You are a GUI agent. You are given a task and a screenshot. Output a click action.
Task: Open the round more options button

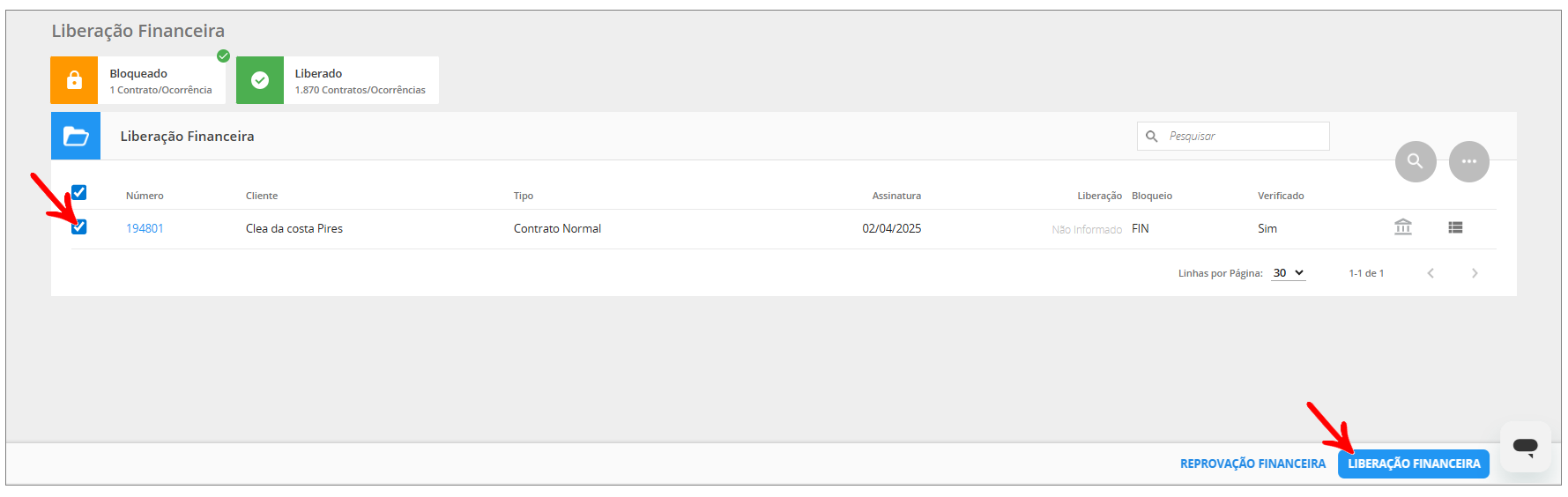click(1468, 161)
